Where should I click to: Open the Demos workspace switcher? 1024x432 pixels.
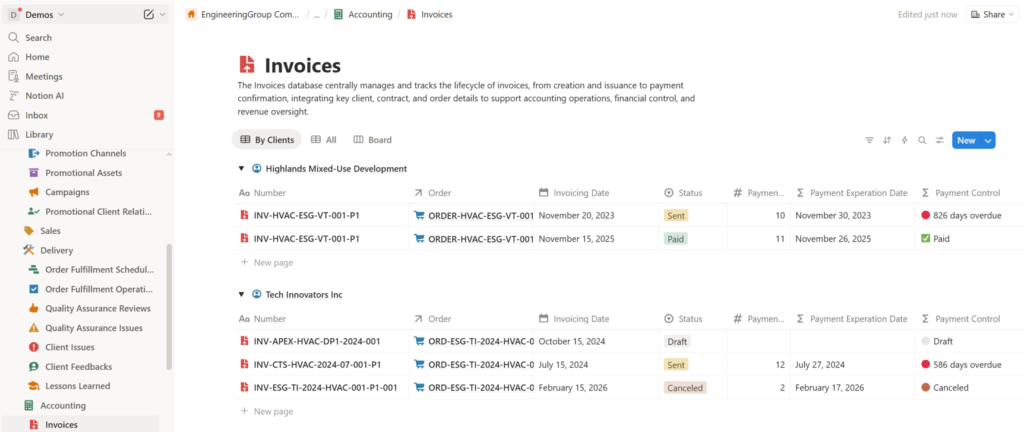click(x=36, y=15)
